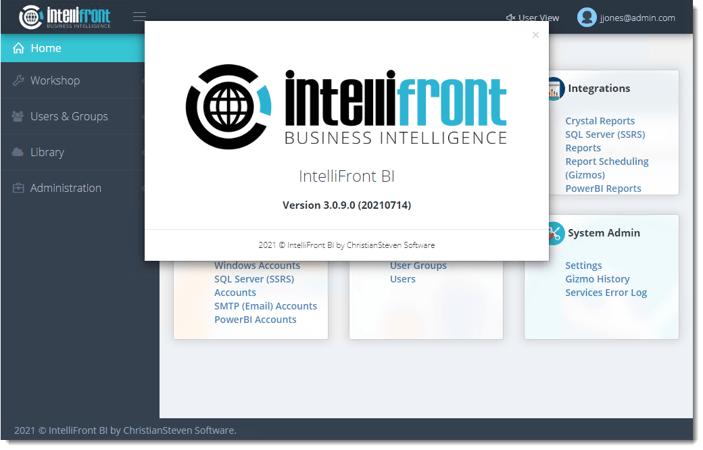Click the IntelliFront logo in the About dialog
This screenshot has height=450, width=703.
click(346, 107)
